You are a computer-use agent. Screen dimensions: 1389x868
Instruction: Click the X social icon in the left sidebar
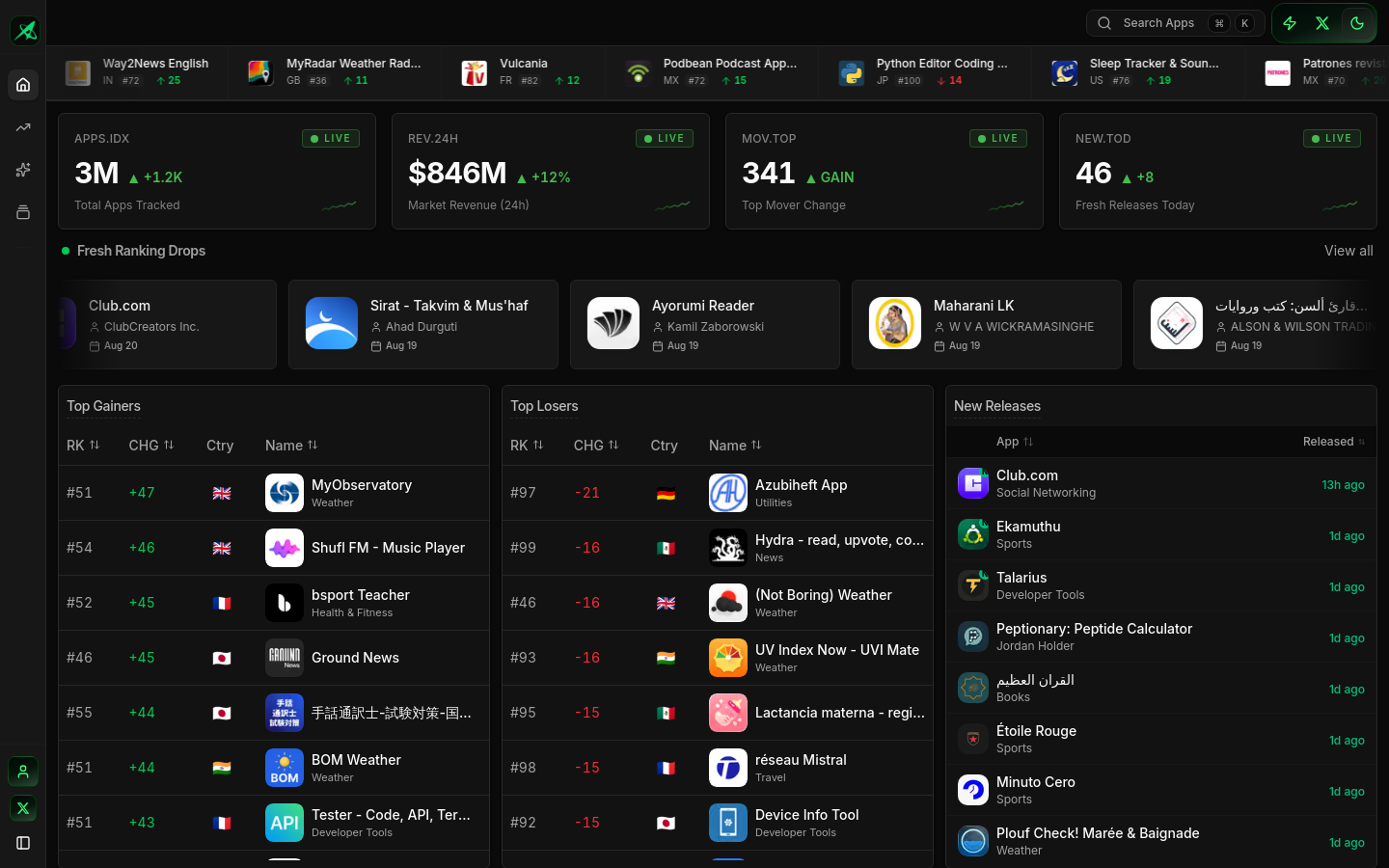(23, 808)
